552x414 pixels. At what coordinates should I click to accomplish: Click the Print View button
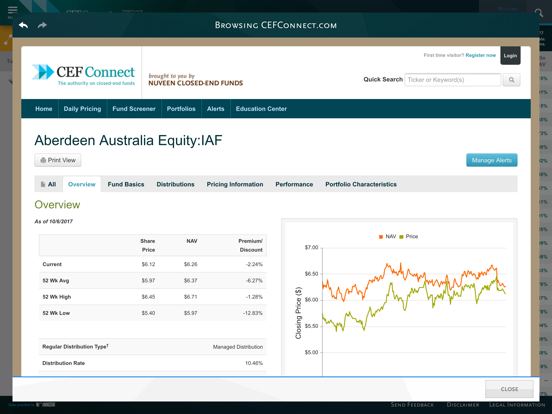[x=58, y=160]
